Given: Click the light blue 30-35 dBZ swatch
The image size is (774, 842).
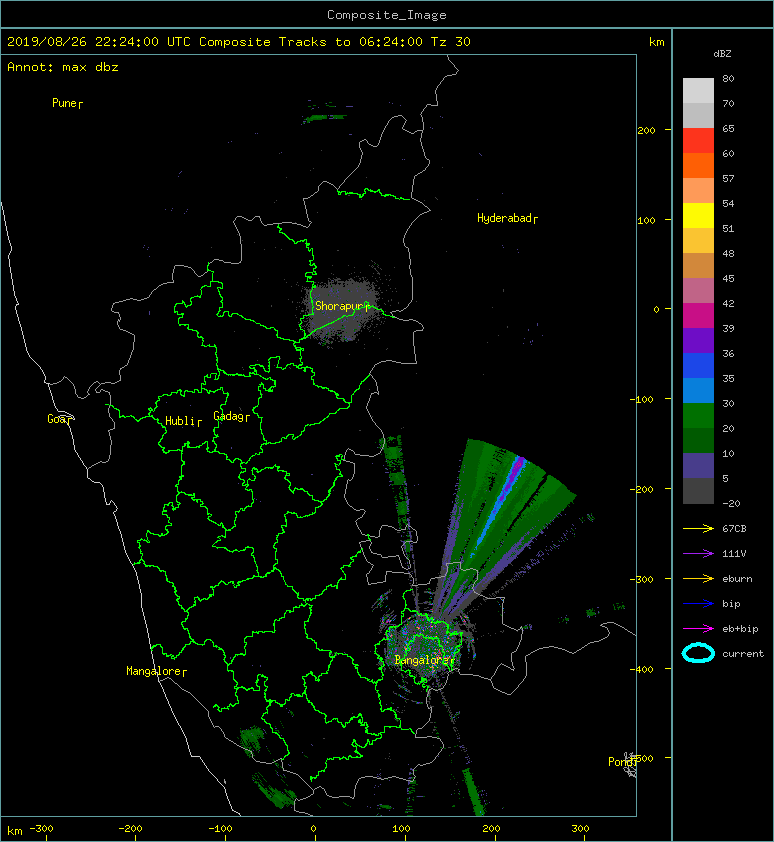Looking at the screenshot, I should pyautogui.click(x=698, y=391).
